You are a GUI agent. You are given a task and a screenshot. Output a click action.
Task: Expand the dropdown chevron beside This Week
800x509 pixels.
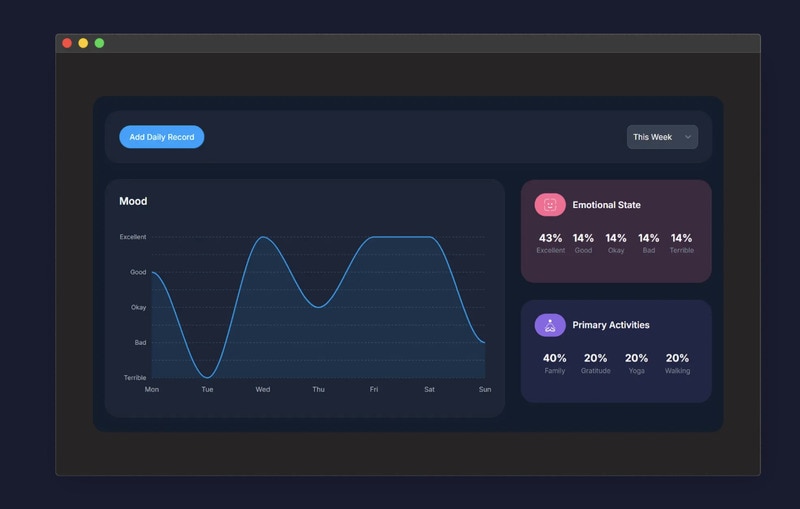pyautogui.click(x=688, y=137)
